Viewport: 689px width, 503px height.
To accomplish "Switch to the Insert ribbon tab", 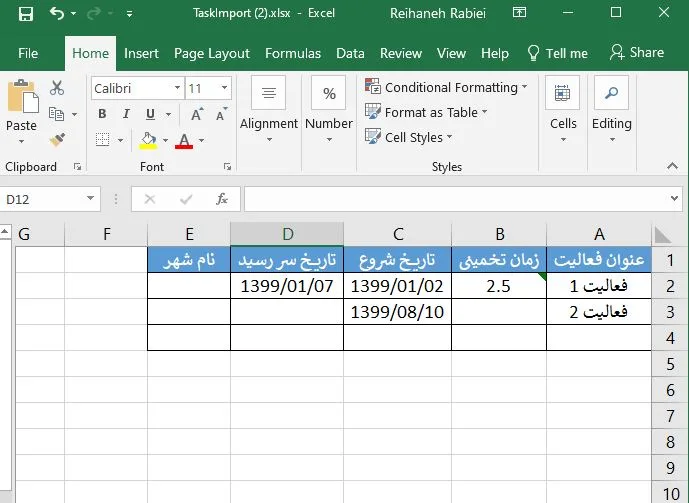I will click(x=141, y=53).
